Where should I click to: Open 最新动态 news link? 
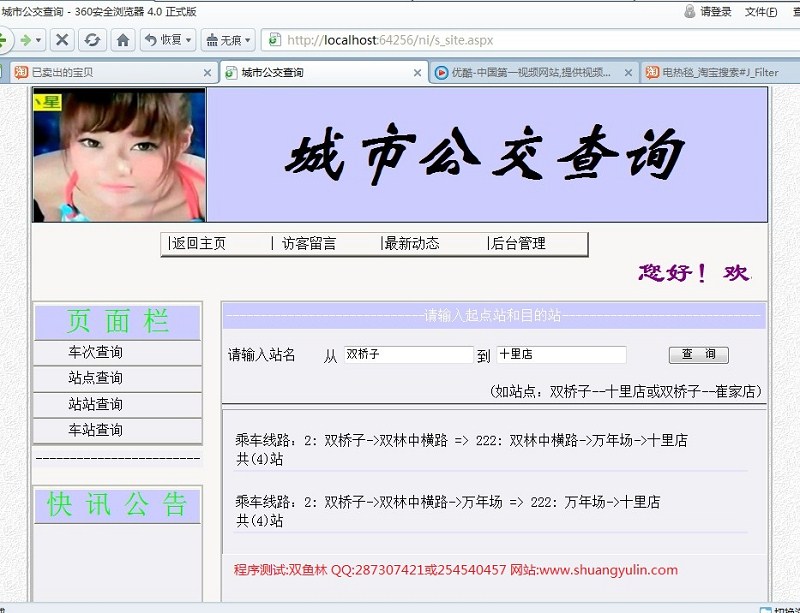(411, 243)
